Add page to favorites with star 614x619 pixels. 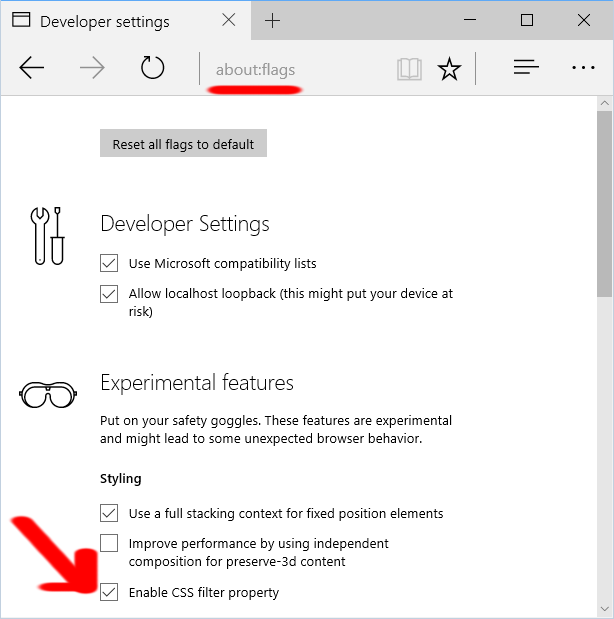pyautogui.click(x=449, y=69)
